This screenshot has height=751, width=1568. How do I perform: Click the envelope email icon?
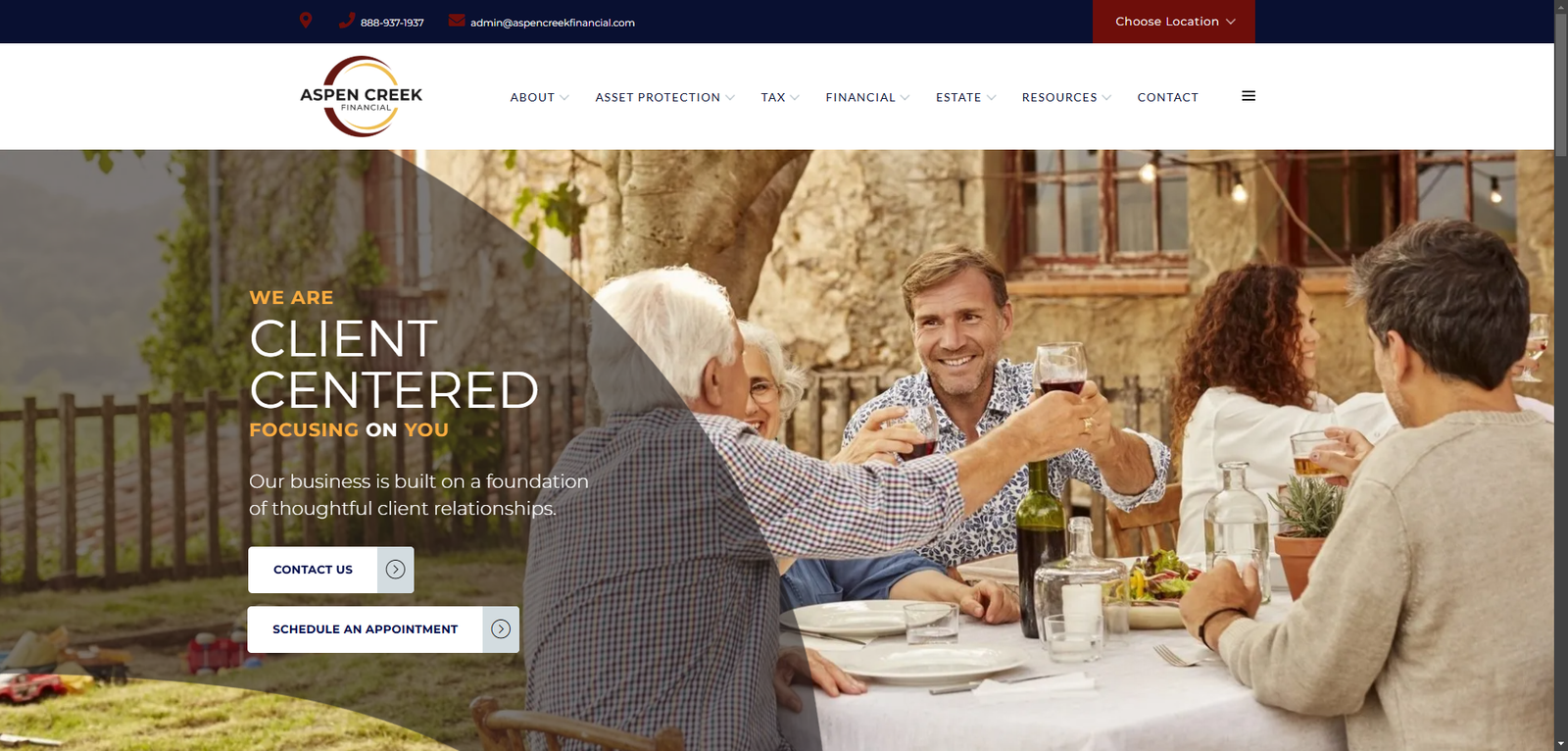(457, 21)
